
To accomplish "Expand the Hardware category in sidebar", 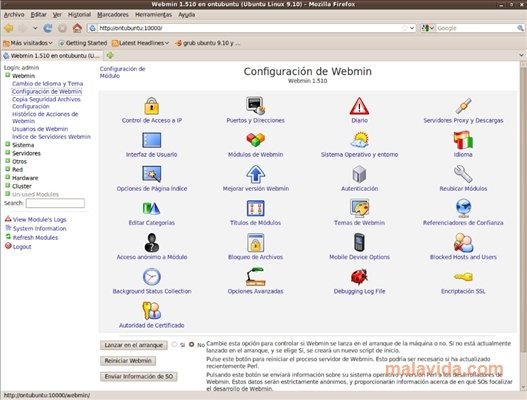I will [x=7, y=177].
